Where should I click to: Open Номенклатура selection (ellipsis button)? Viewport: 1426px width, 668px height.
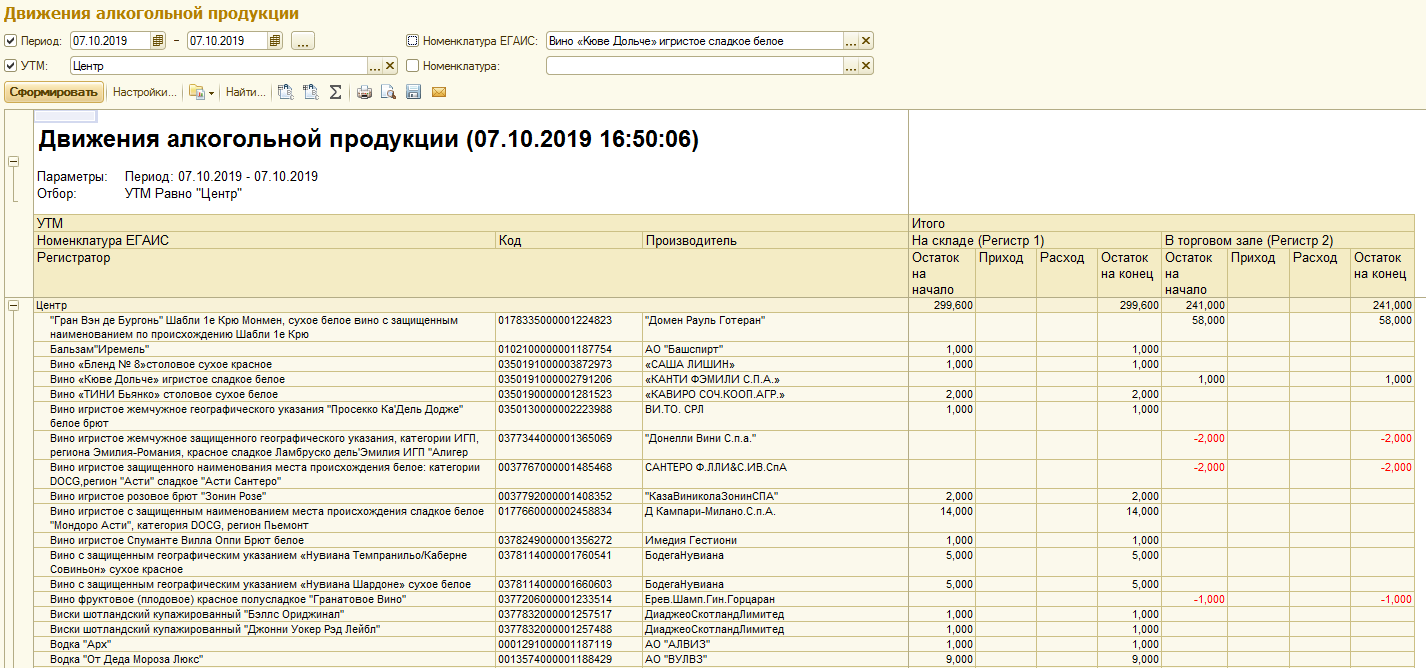pos(851,66)
